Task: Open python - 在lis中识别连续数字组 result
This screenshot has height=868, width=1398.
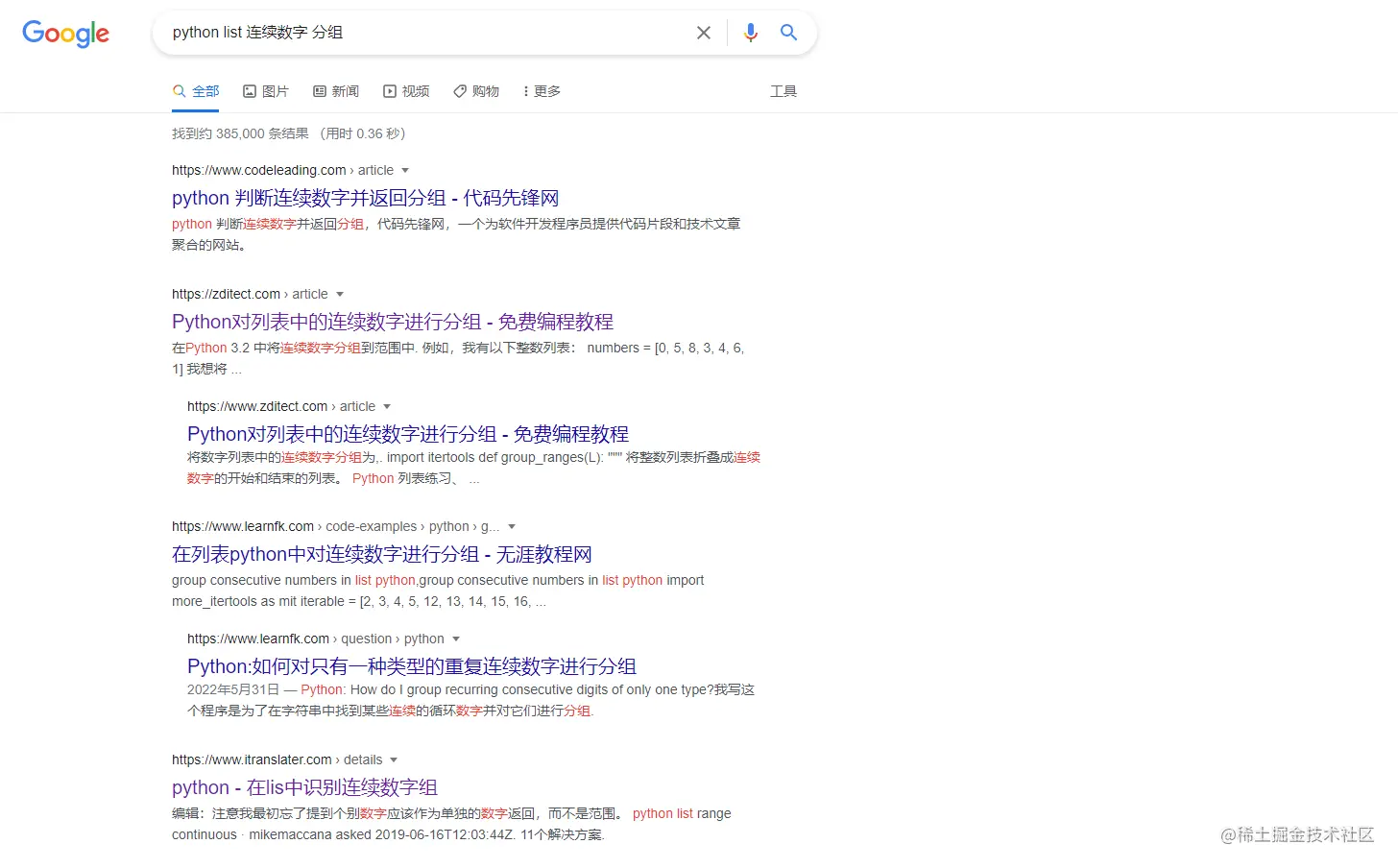Action: tap(304, 787)
